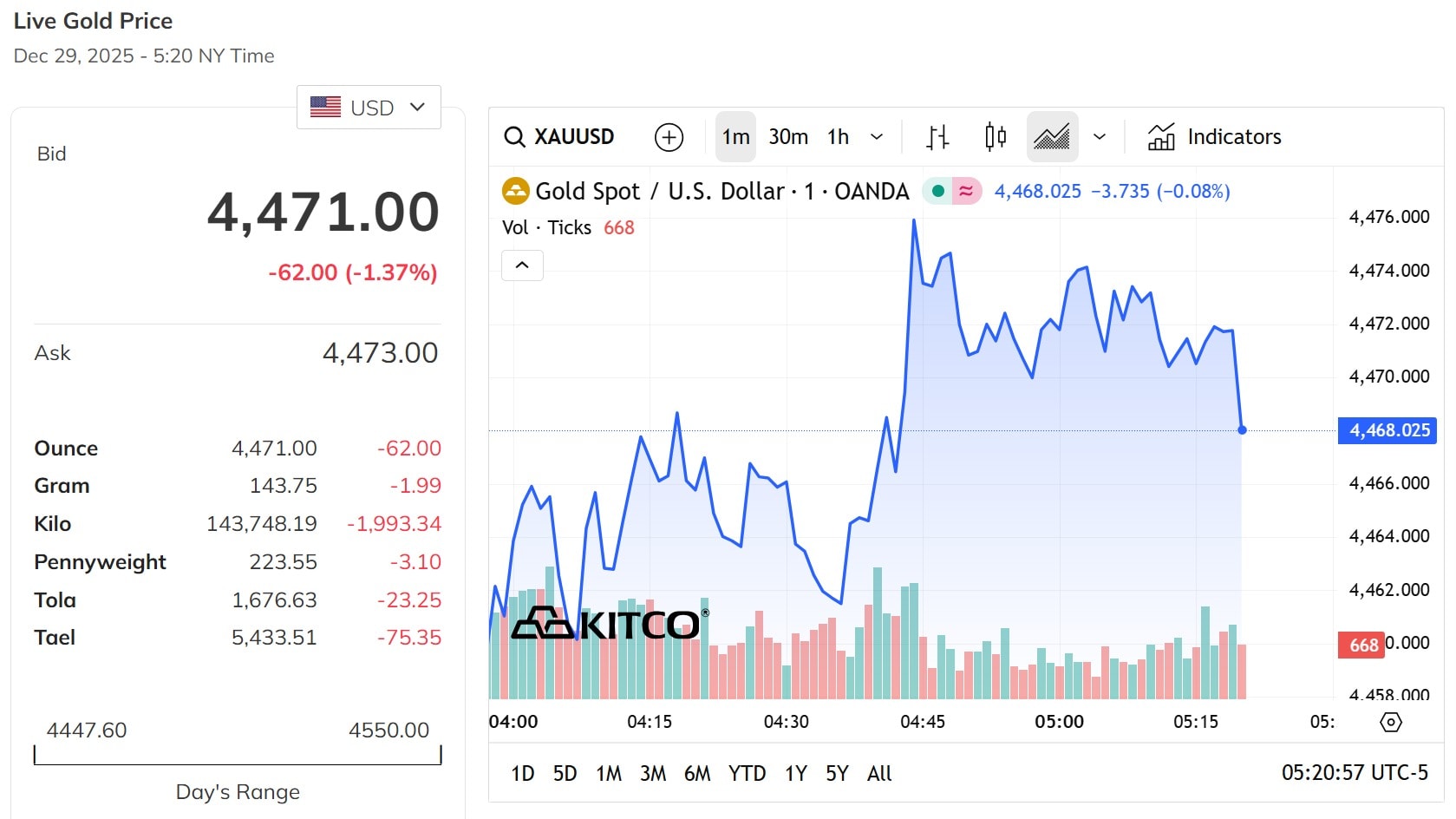Image resolution: width=1456 pixels, height=819 pixels.
Task: Collapse the chart legend with the caret button
Action: [522, 265]
